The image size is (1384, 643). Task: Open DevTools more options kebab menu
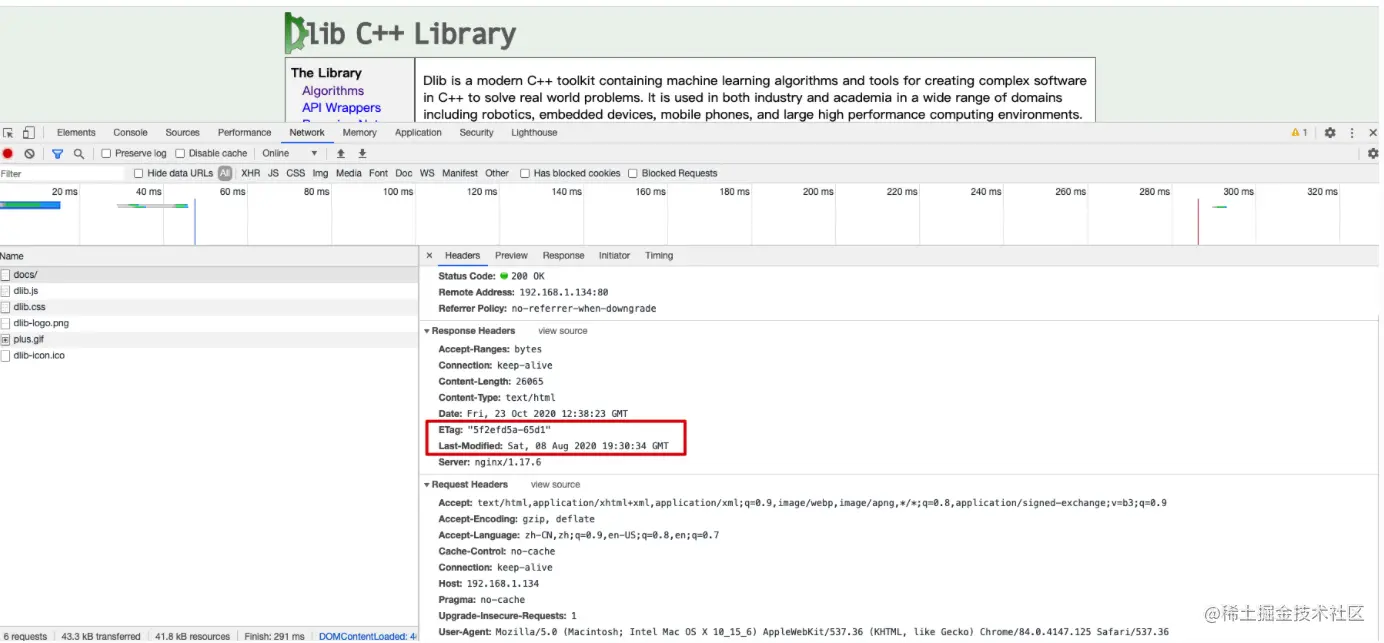click(1352, 133)
